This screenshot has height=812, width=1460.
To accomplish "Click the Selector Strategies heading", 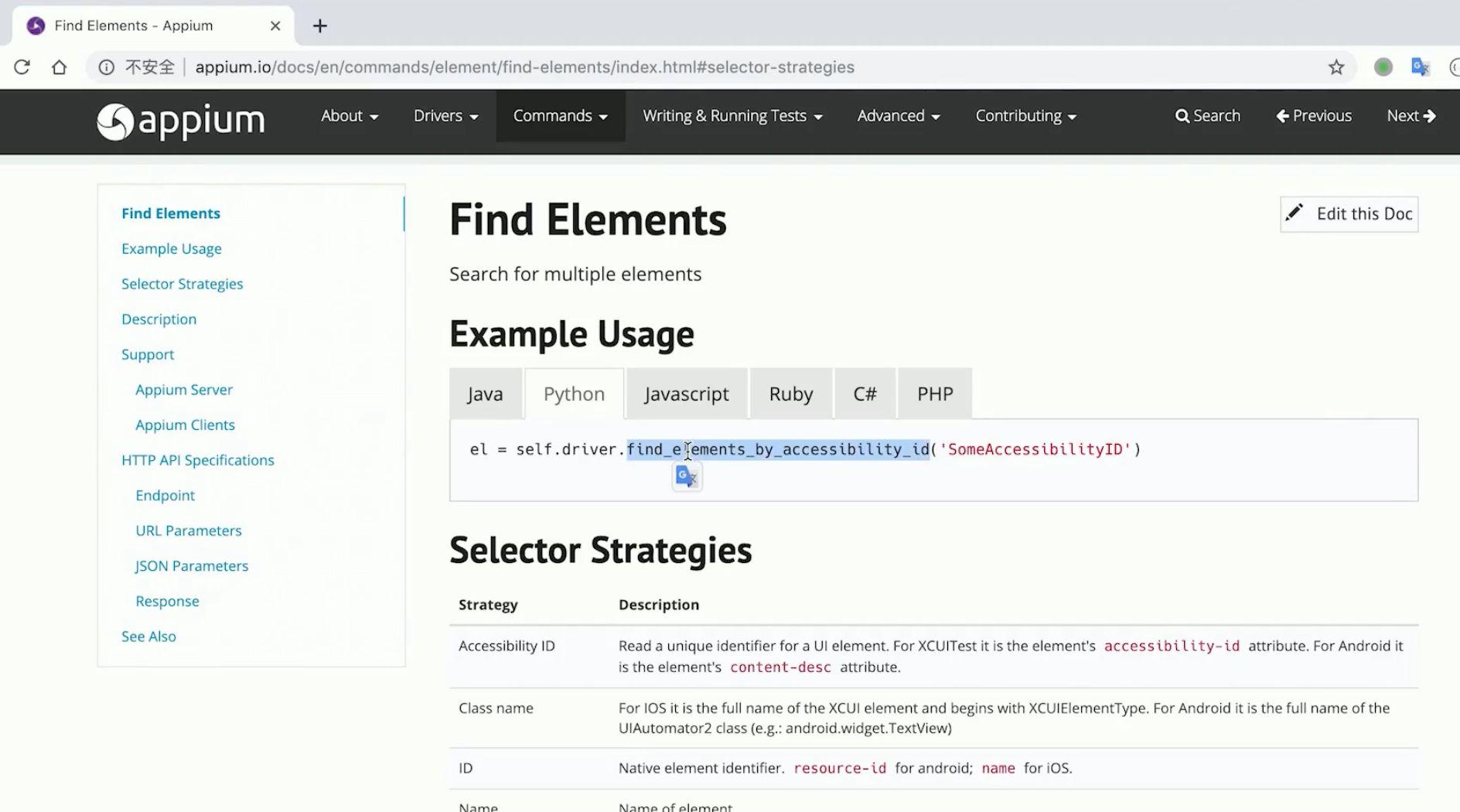I will point(601,551).
